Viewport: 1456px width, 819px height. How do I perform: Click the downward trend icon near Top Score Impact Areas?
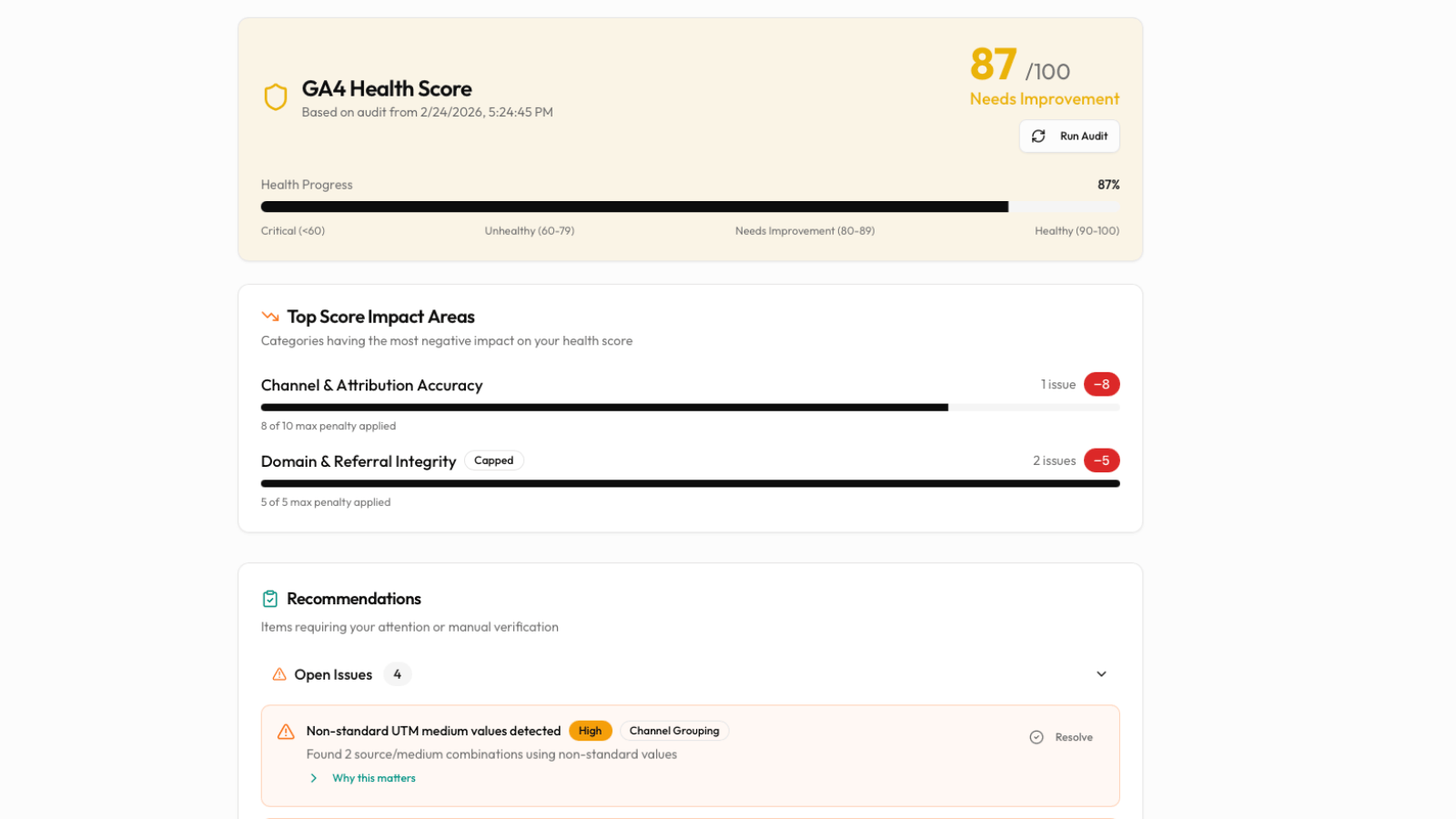click(270, 317)
